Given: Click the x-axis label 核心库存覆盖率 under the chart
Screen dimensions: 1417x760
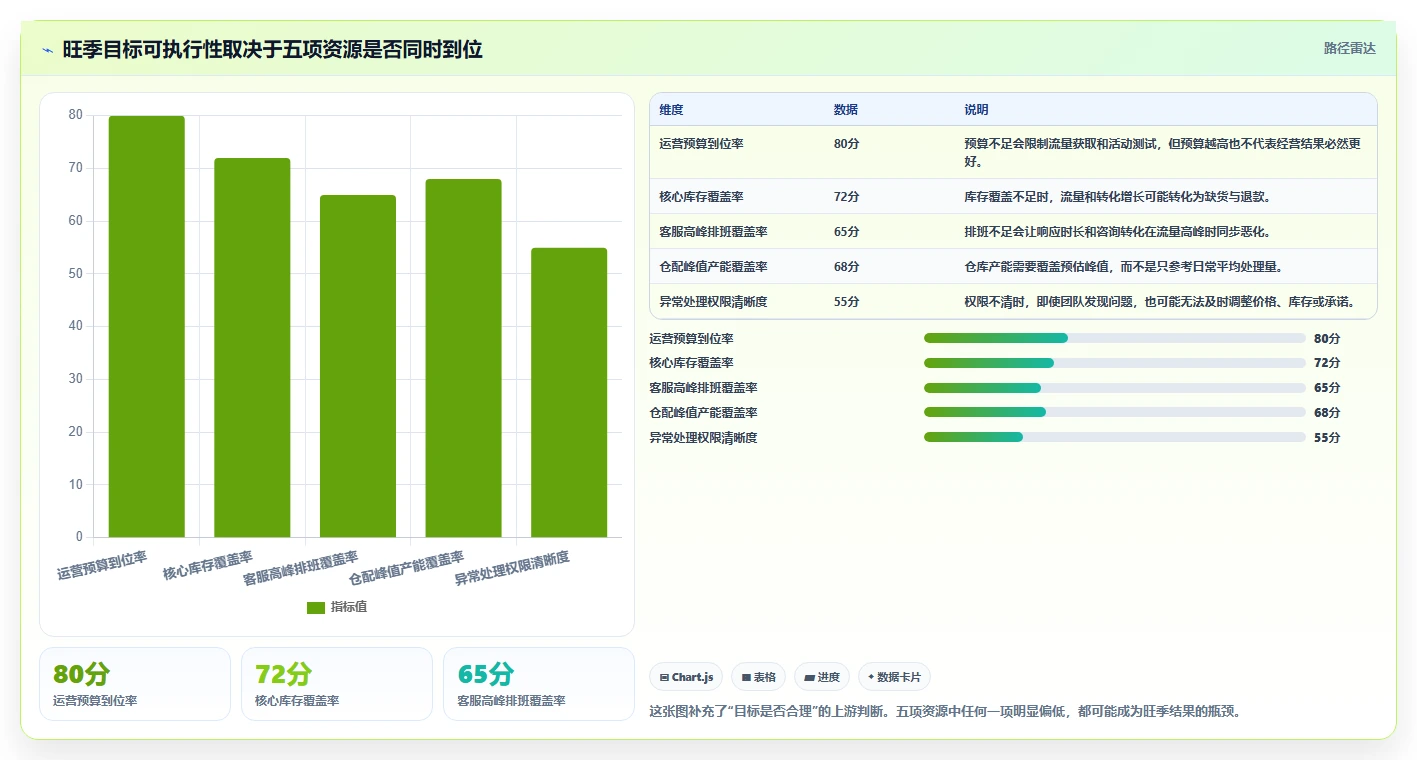Looking at the screenshot, I should coord(208,565).
